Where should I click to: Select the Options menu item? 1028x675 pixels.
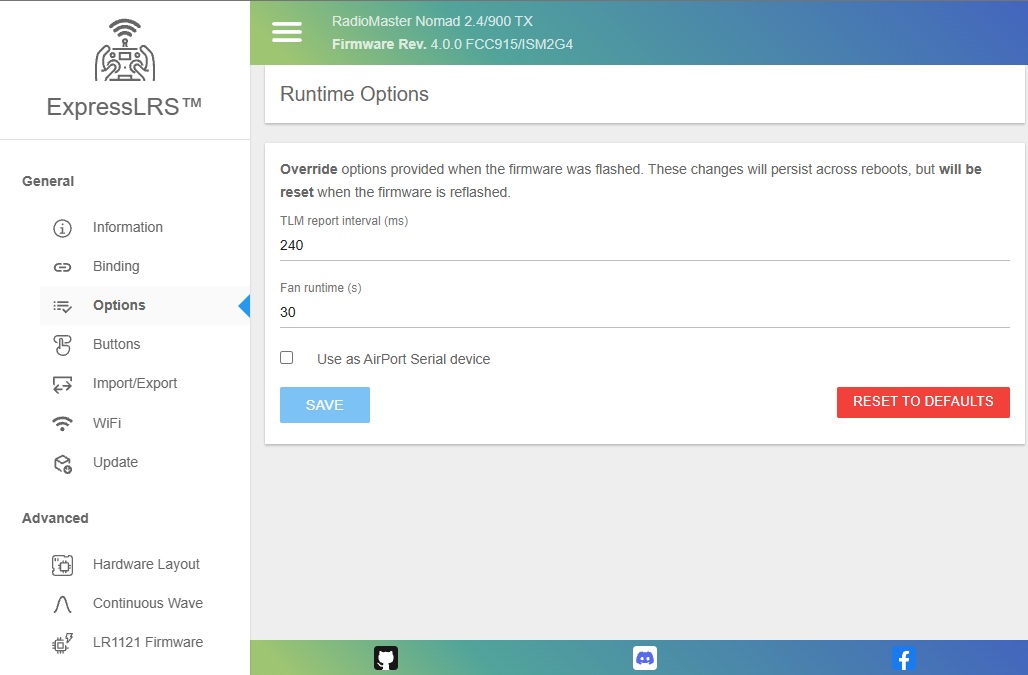click(x=119, y=306)
